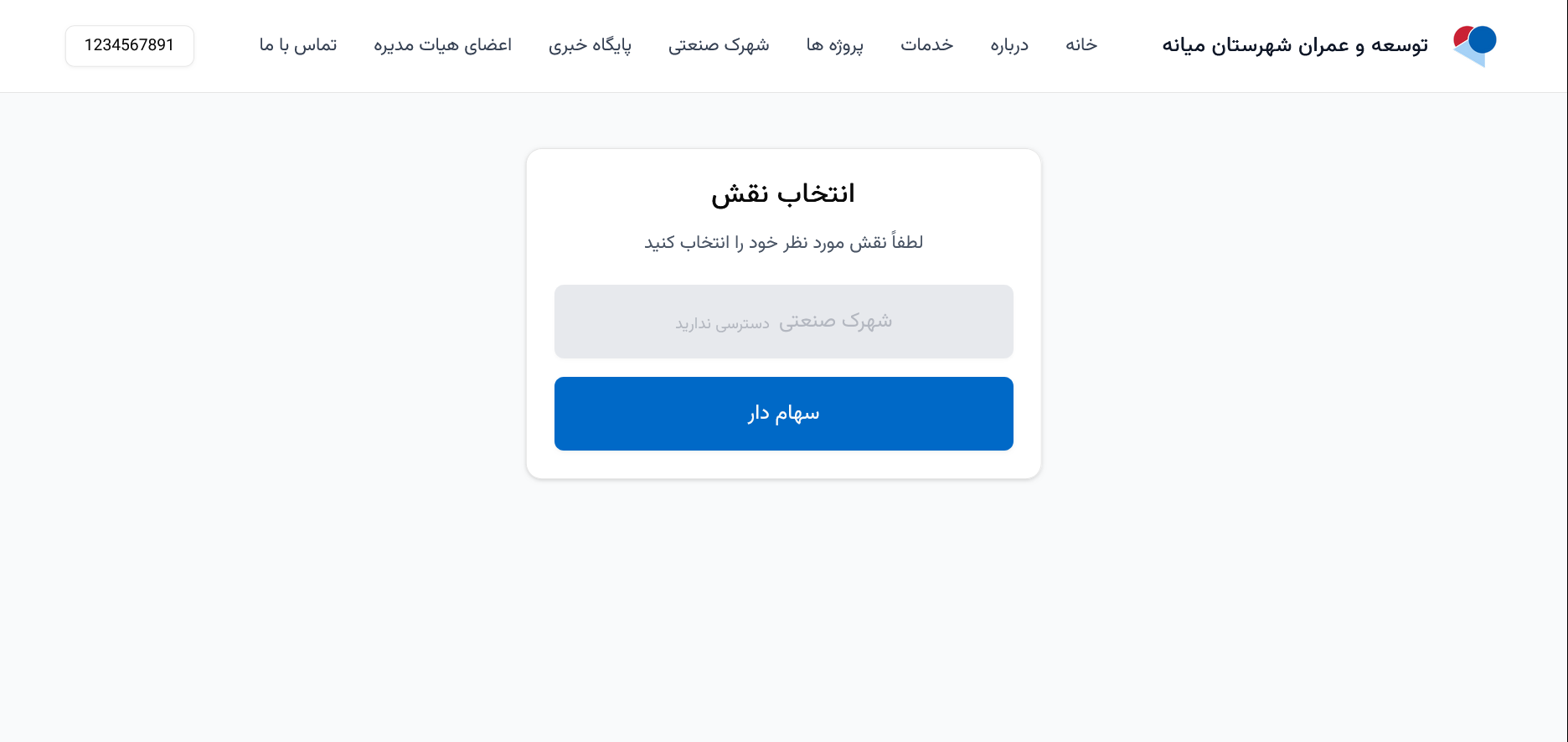
Task: Click the word صنعتی in disabled role option
Action: [x=807, y=322]
